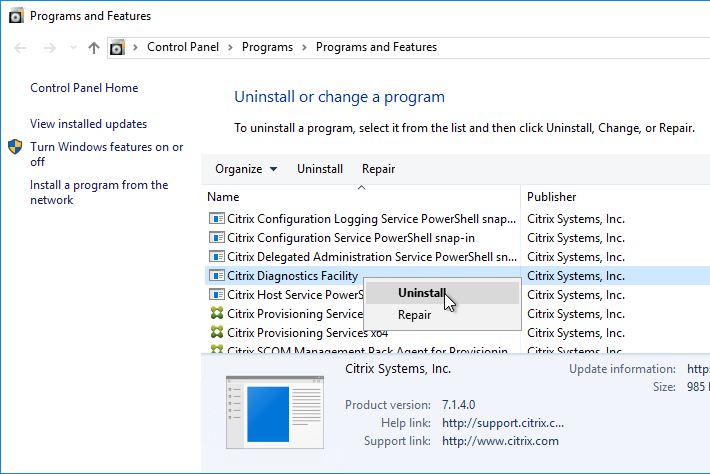
Task: Click Uninstall in the toolbar
Action: pyautogui.click(x=320, y=169)
